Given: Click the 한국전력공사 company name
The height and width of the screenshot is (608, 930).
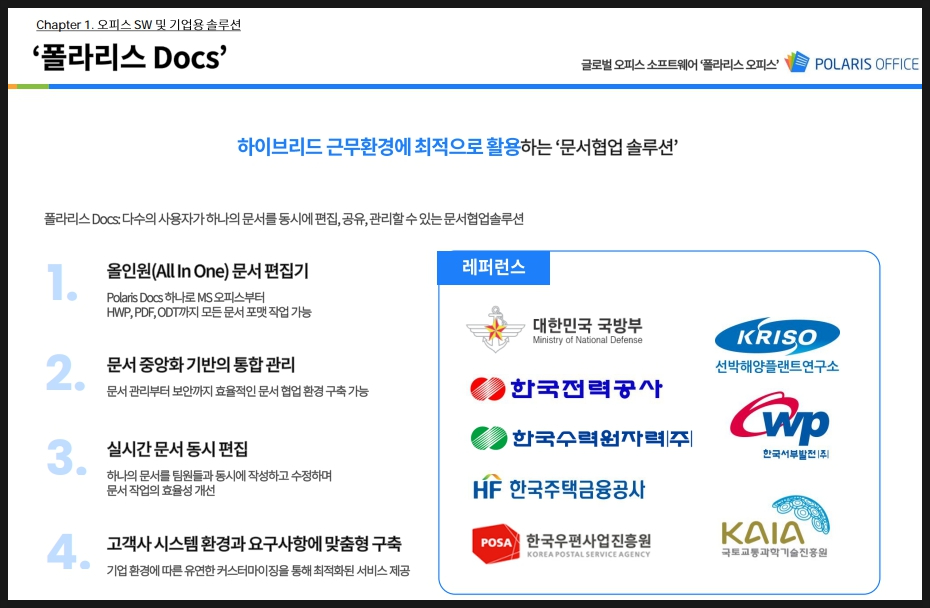Looking at the screenshot, I should [586, 389].
